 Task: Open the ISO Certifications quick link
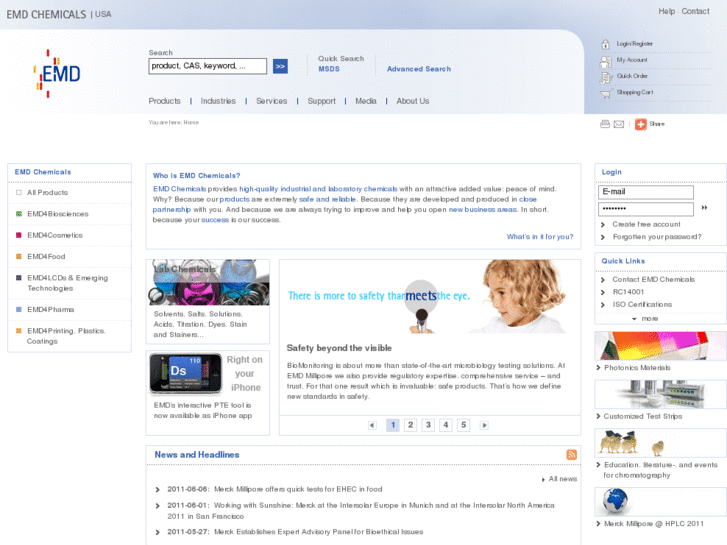coord(642,304)
